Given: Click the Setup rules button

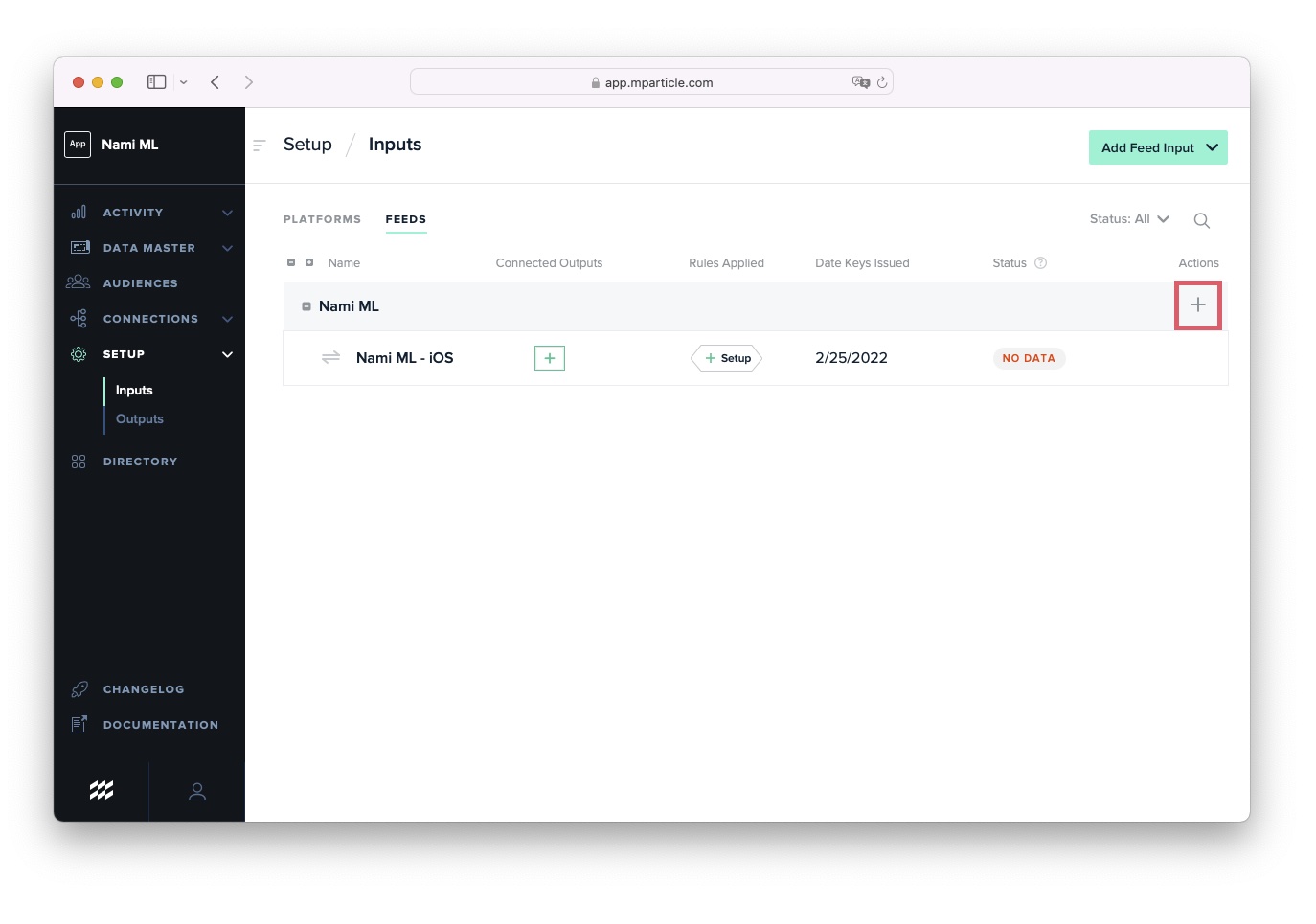Looking at the screenshot, I should (x=727, y=358).
